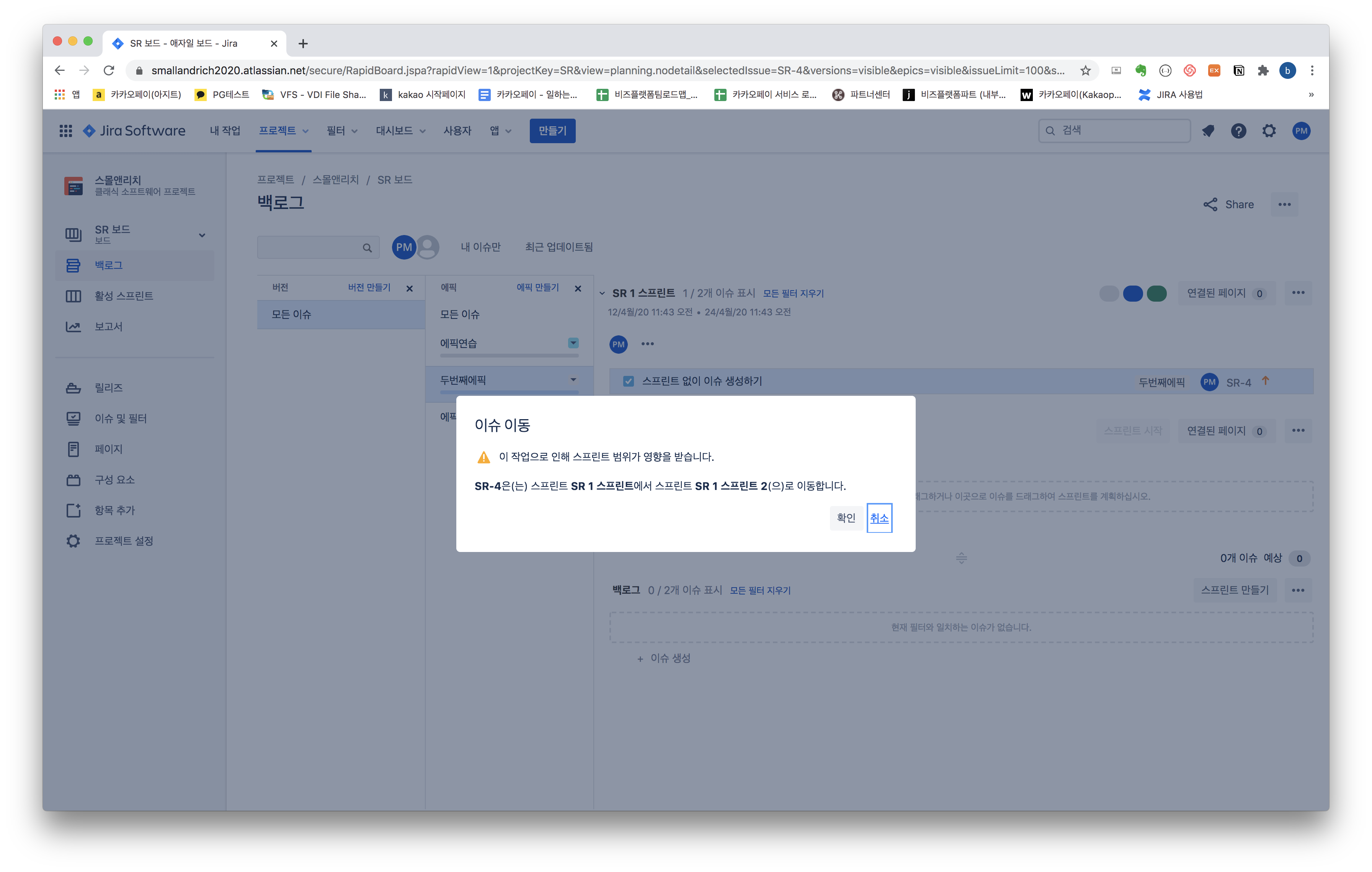Image resolution: width=1372 pixels, height=872 pixels.
Task: Open the notifications icon in Jira header
Action: click(1208, 131)
